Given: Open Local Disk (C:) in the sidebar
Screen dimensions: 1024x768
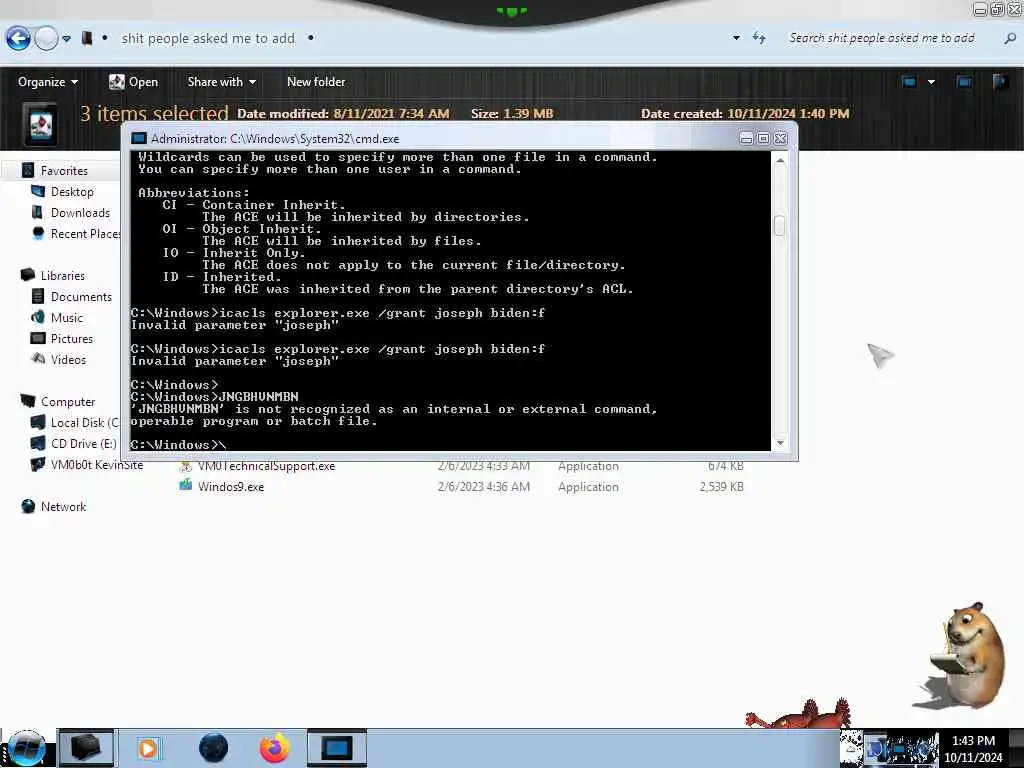Looking at the screenshot, I should coord(84,423).
